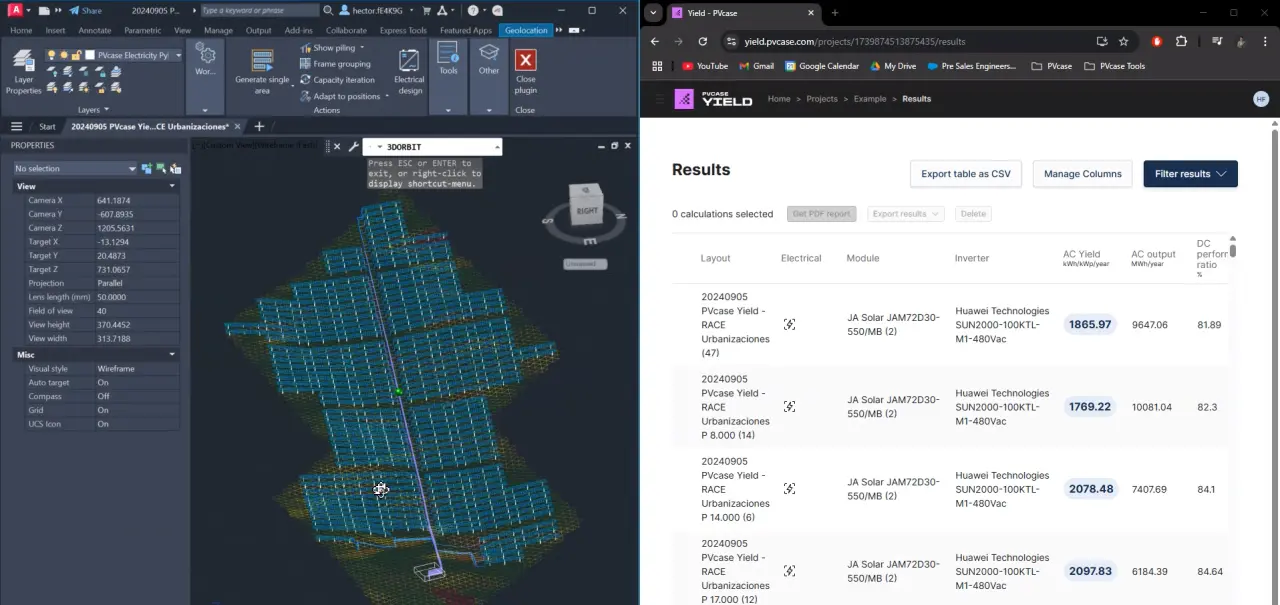Add a new drawing tab with plus

[259, 126]
